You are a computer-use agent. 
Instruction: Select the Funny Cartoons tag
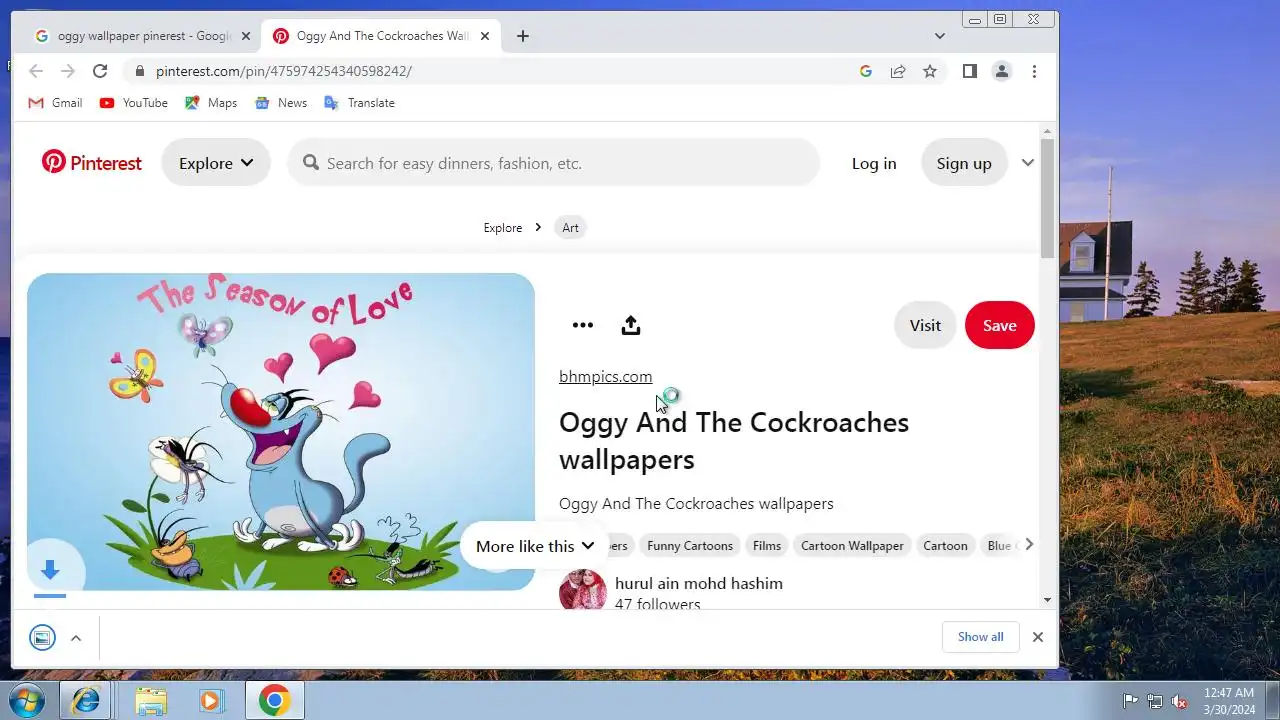click(x=690, y=545)
